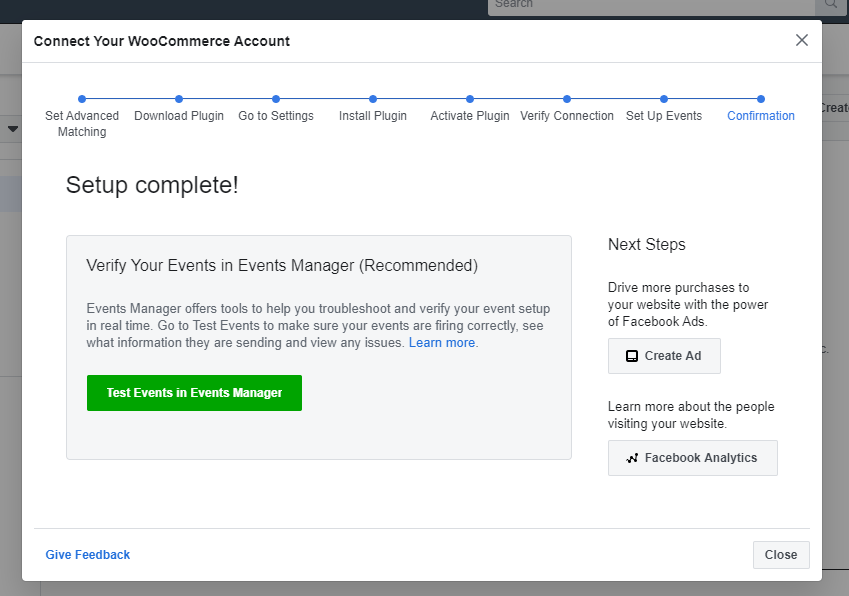Click the Give Feedback link
The height and width of the screenshot is (596, 849).
click(88, 555)
